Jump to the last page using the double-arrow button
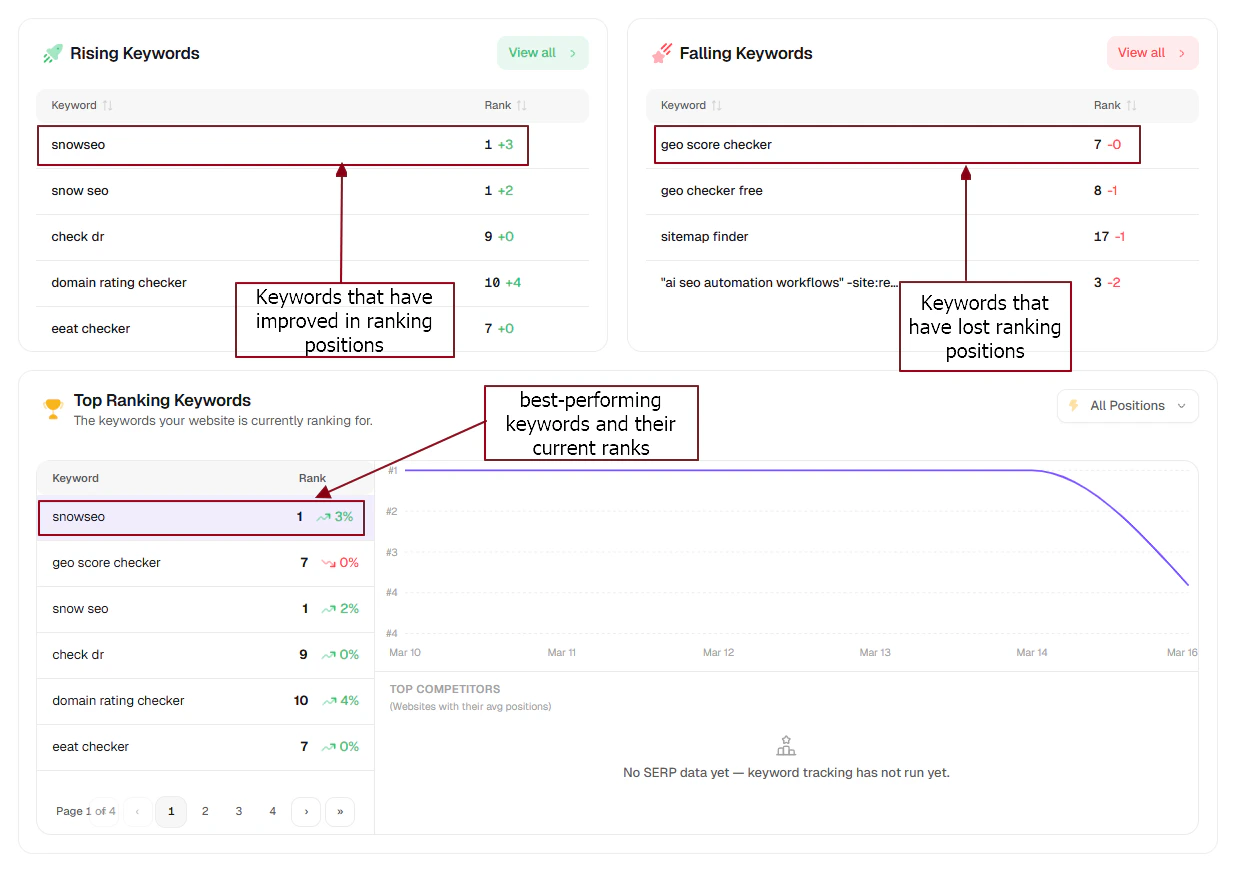Viewport: 1250px width, 879px height. point(340,811)
